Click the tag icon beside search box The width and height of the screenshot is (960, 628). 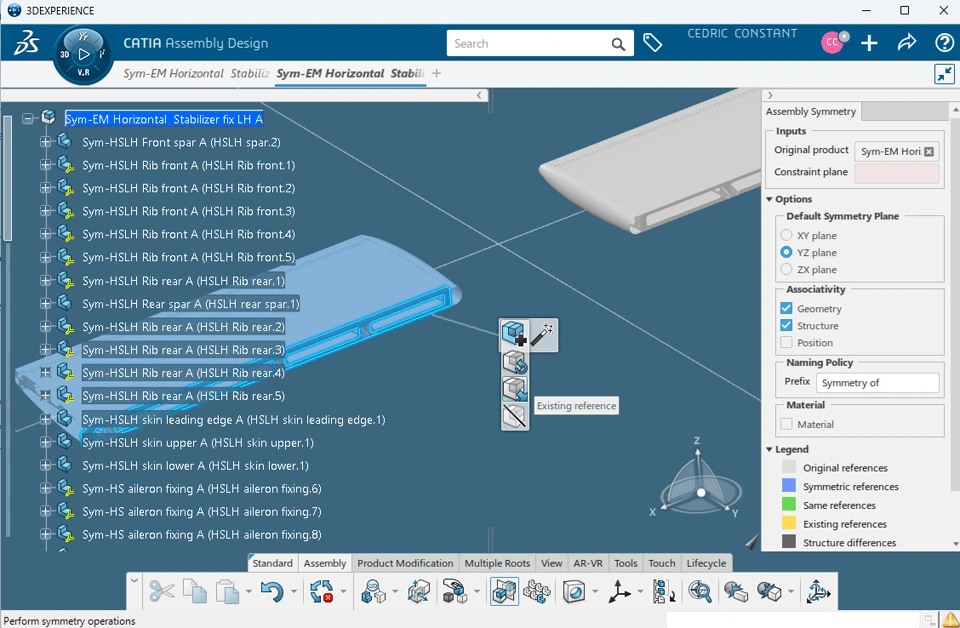(653, 43)
